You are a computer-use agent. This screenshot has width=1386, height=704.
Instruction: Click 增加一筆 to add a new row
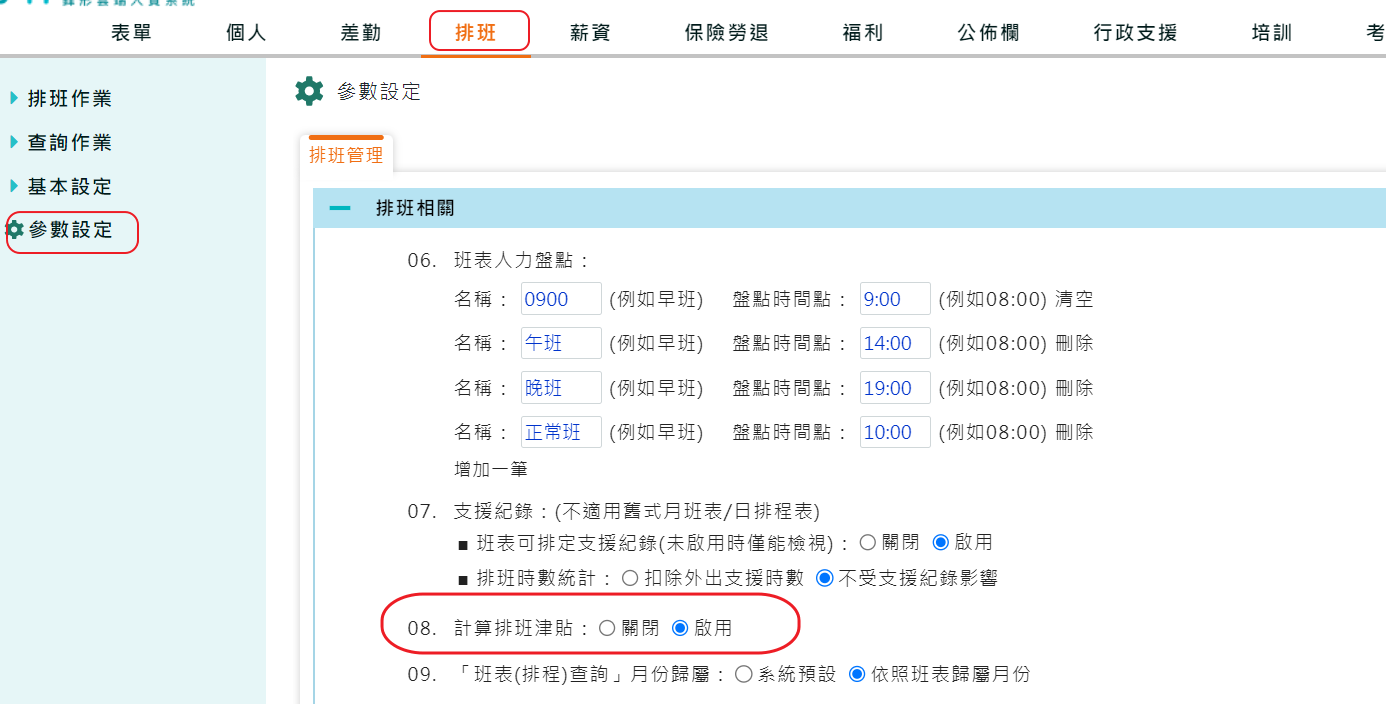(x=493, y=468)
